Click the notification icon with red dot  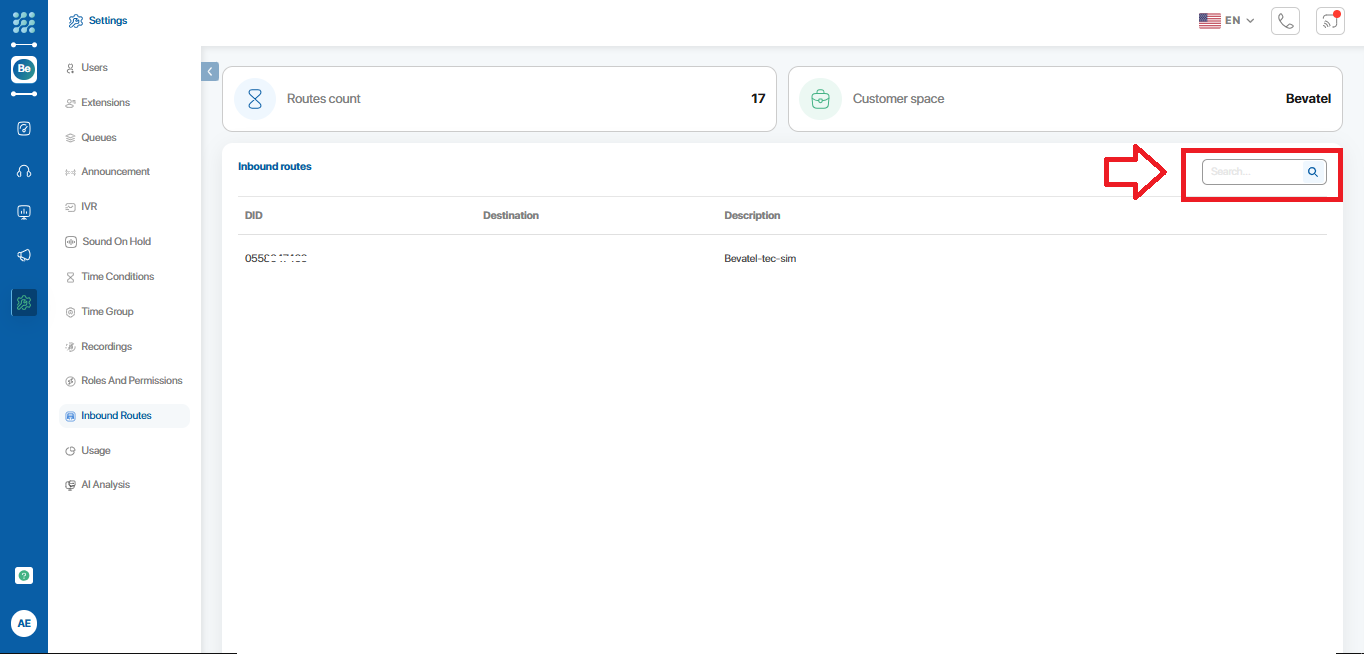click(x=1330, y=21)
